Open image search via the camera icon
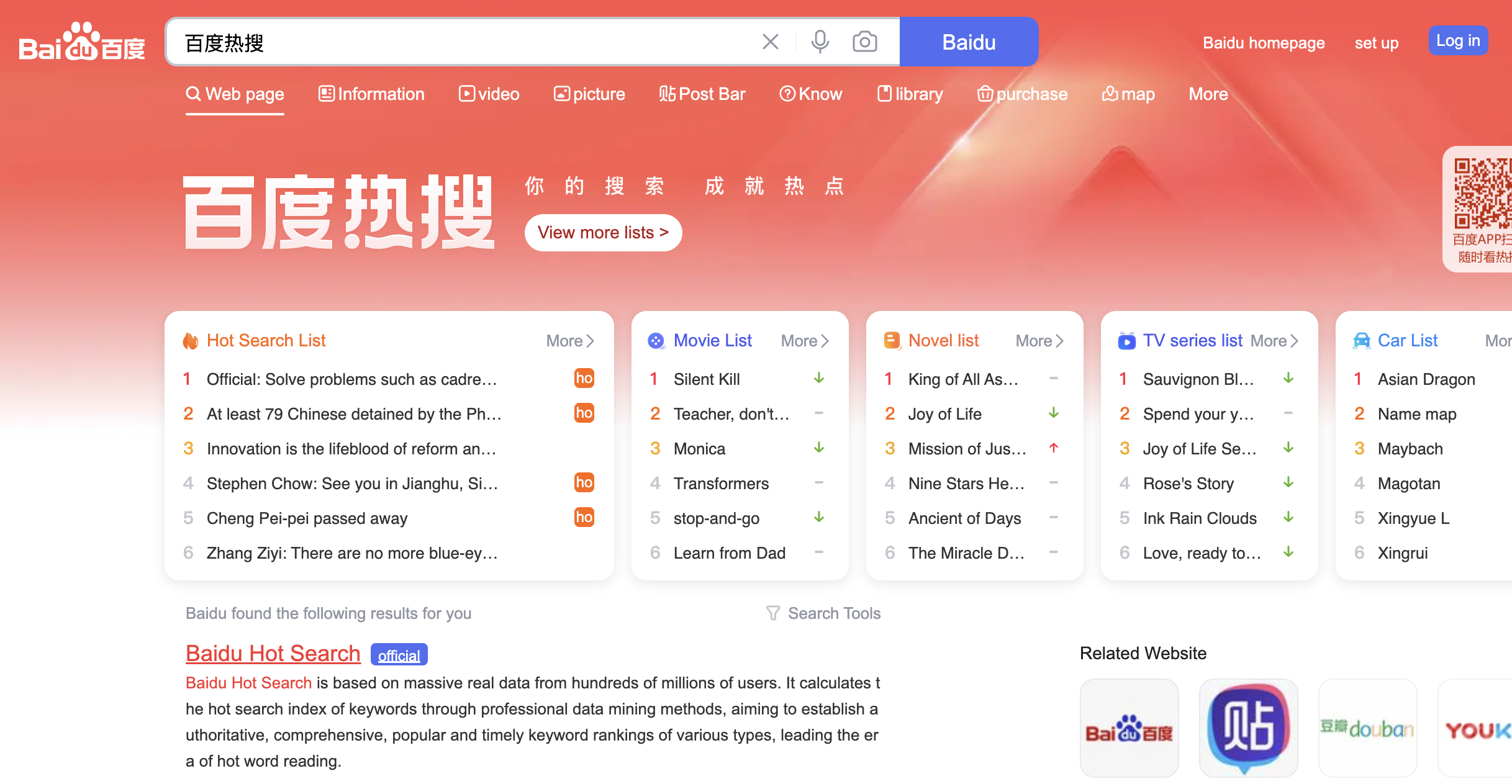Image resolution: width=1512 pixels, height=784 pixels. coord(864,42)
